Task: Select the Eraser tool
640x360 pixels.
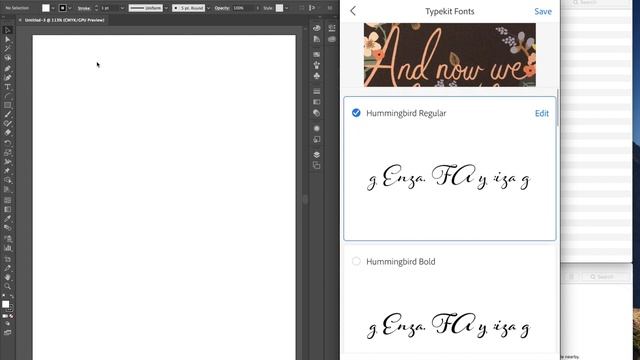Action: 7,133
